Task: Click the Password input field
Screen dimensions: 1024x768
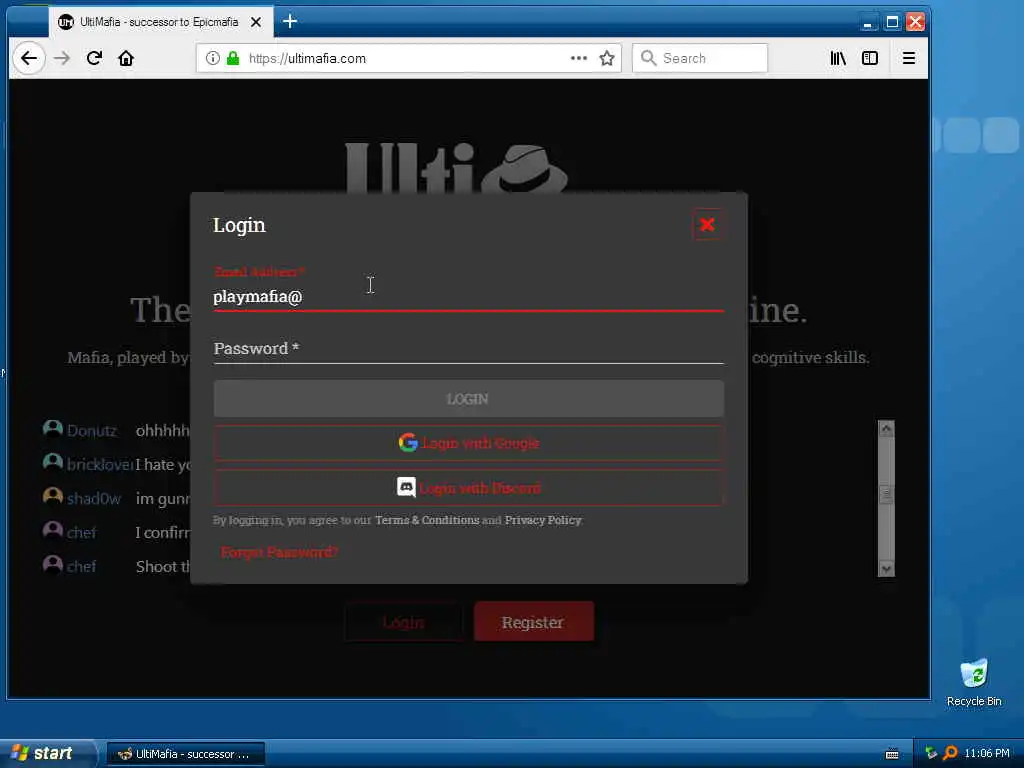Action: click(468, 349)
